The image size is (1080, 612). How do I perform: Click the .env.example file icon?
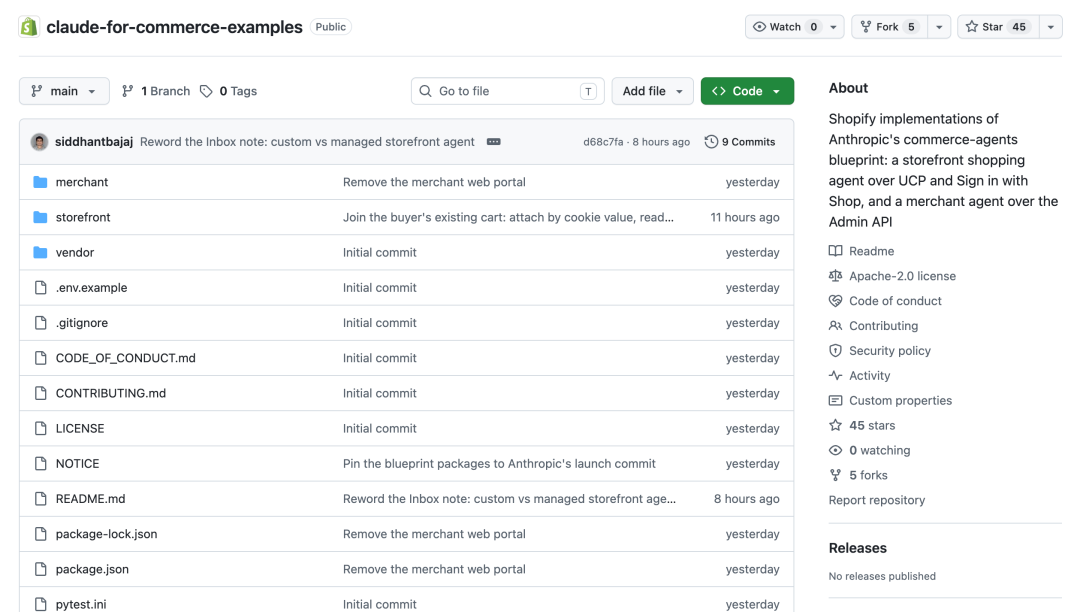tap(41, 287)
